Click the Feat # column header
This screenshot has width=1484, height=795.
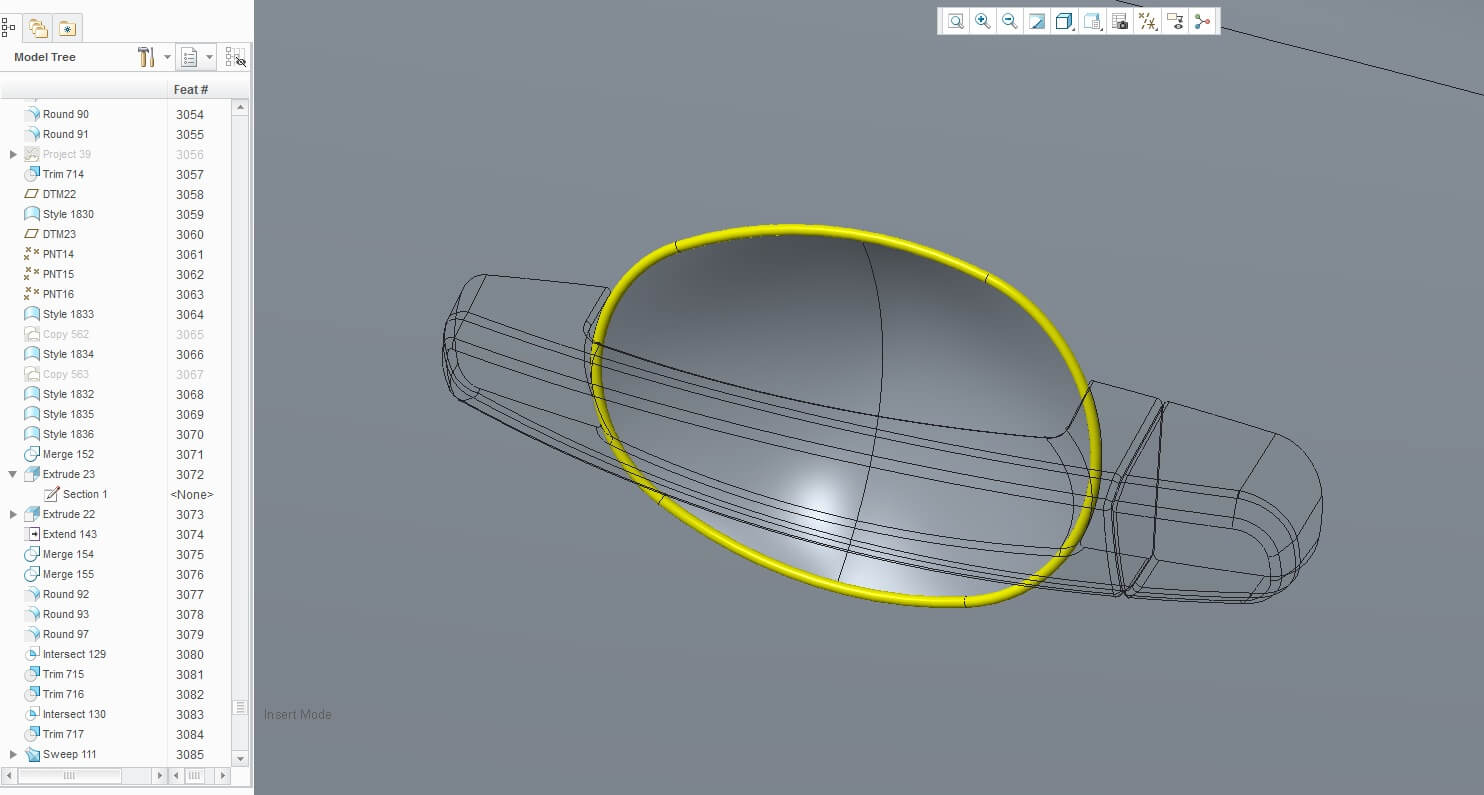pyautogui.click(x=191, y=89)
